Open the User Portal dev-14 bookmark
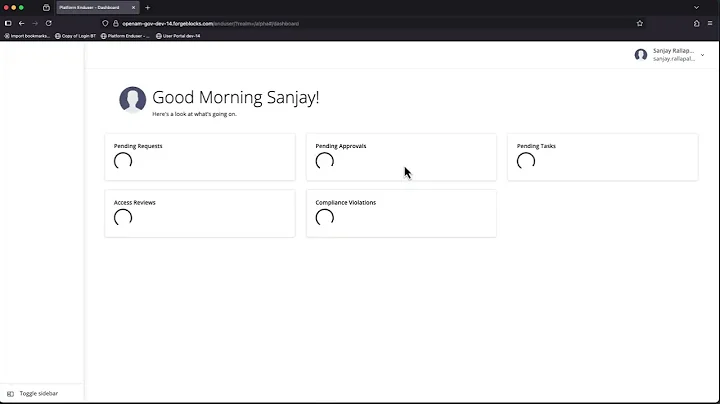 pos(178,36)
